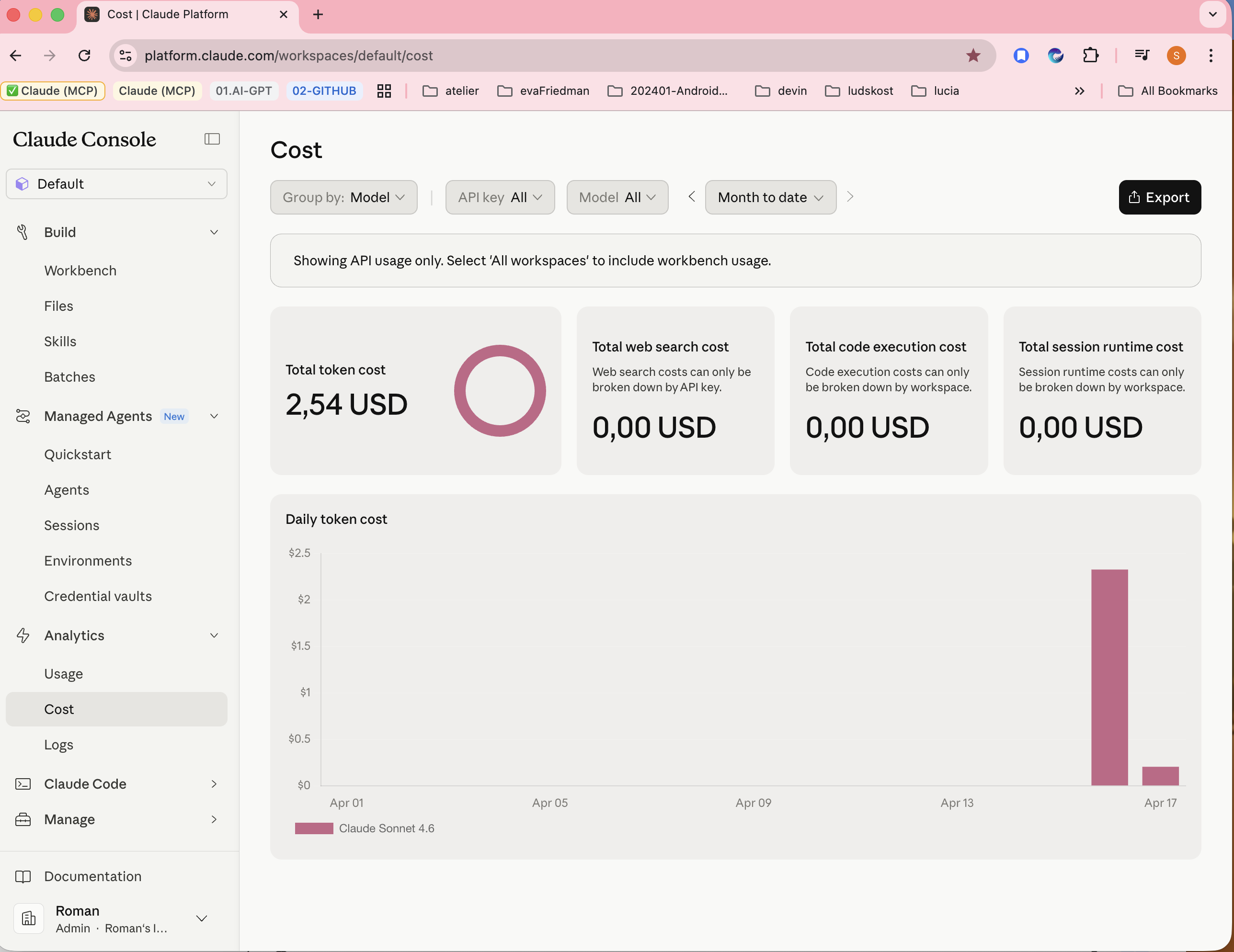Go to Files page

click(x=59, y=306)
